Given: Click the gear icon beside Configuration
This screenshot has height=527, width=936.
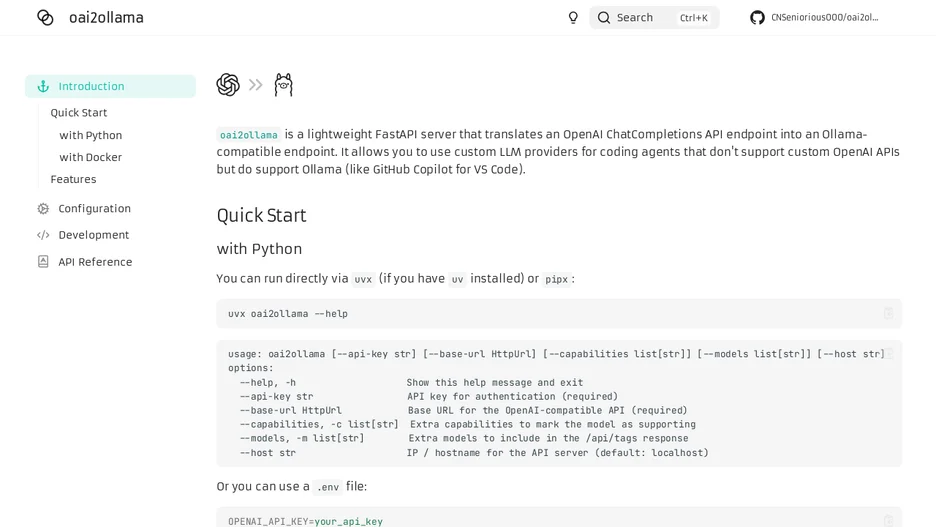Looking at the screenshot, I should point(43,208).
